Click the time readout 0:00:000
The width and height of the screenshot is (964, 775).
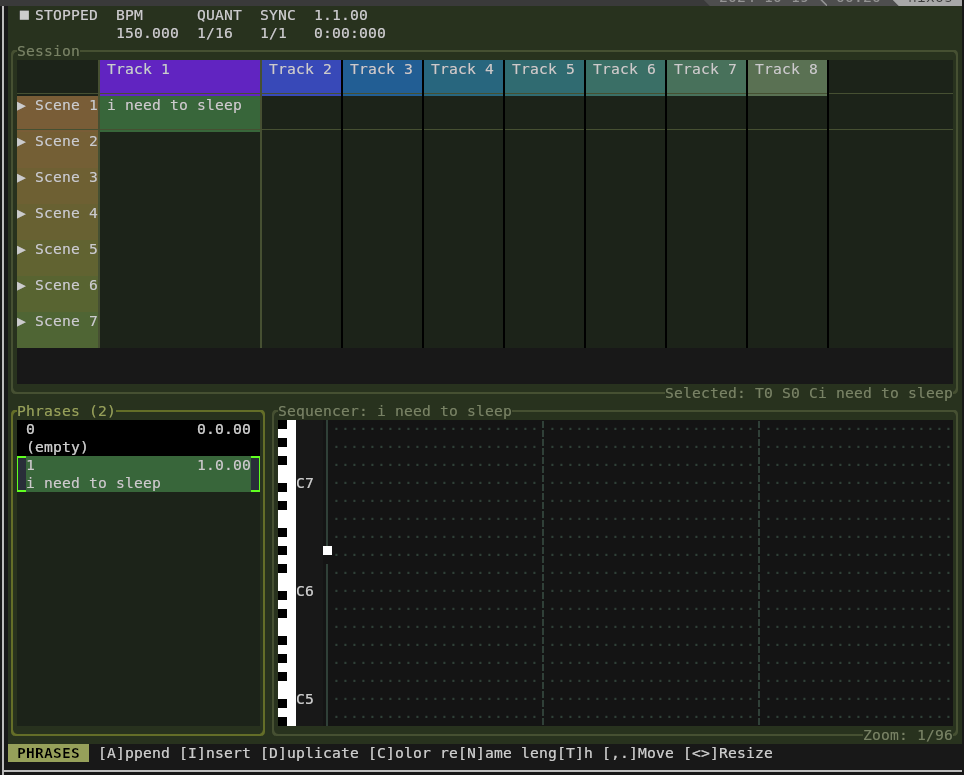(350, 33)
